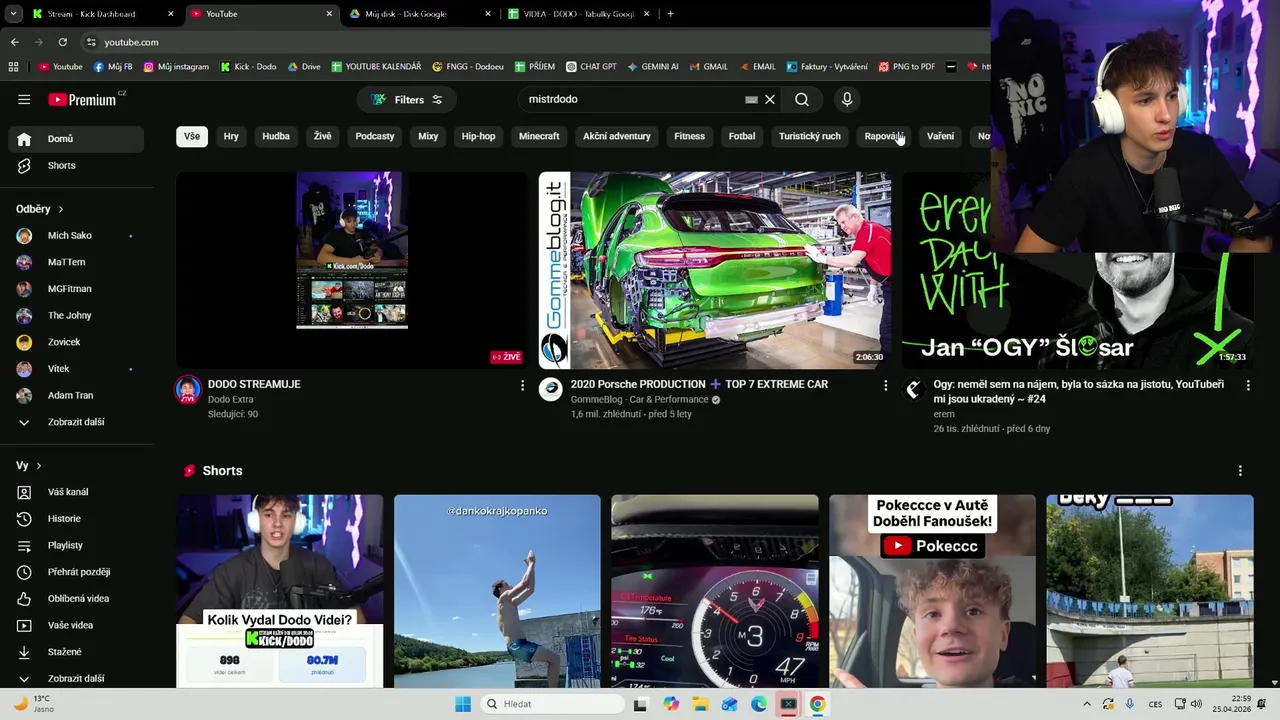Play the 2020 Porsche PRODUCTION thumbnail
This screenshot has height=720, width=1280.
tap(715, 270)
